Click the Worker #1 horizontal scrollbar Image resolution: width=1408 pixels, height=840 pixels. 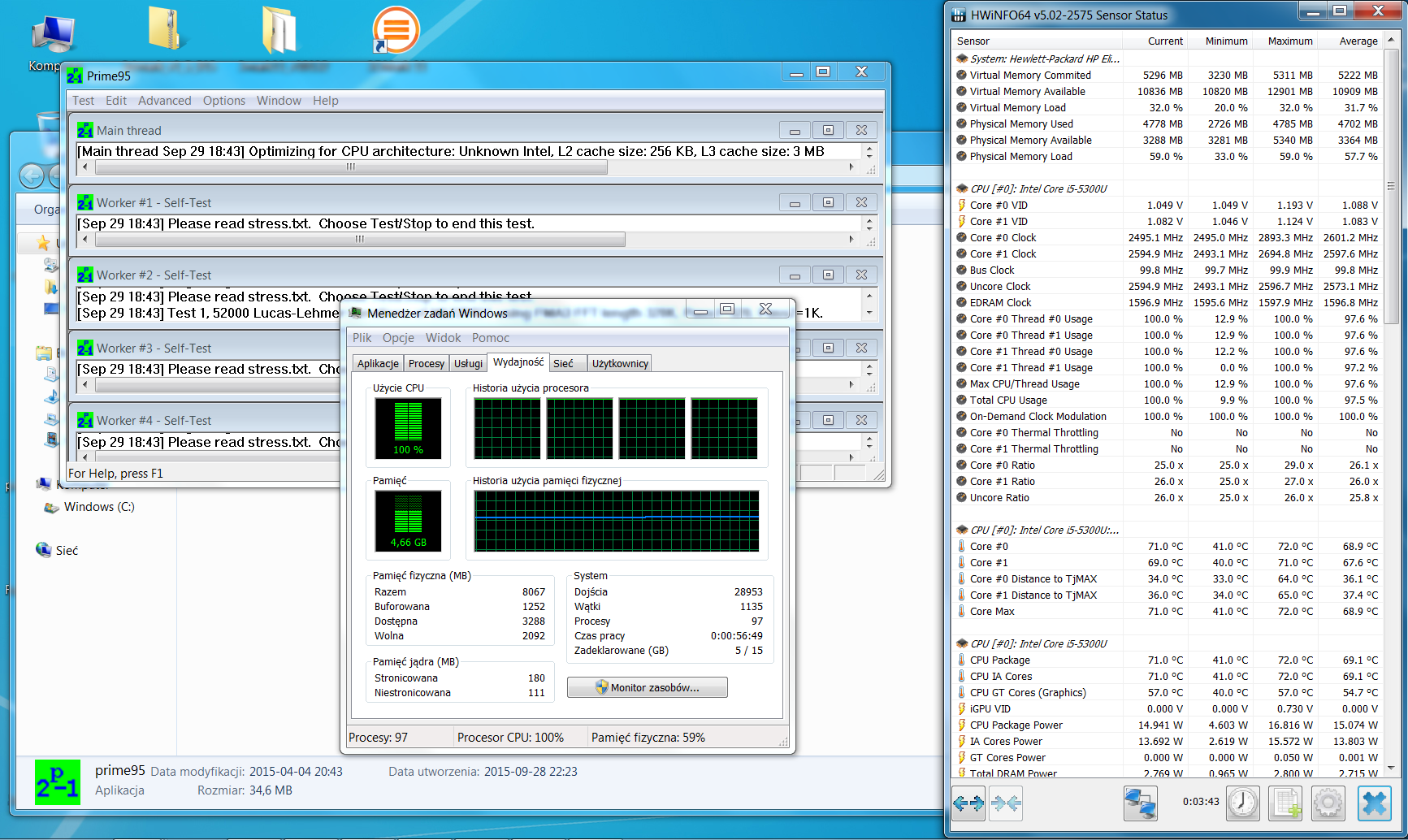click(x=360, y=240)
